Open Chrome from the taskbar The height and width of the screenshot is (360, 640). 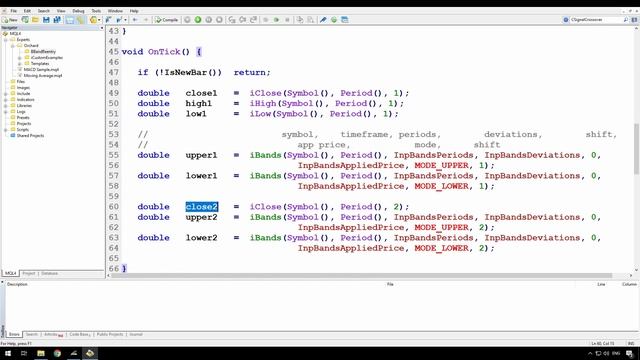click(57, 353)
